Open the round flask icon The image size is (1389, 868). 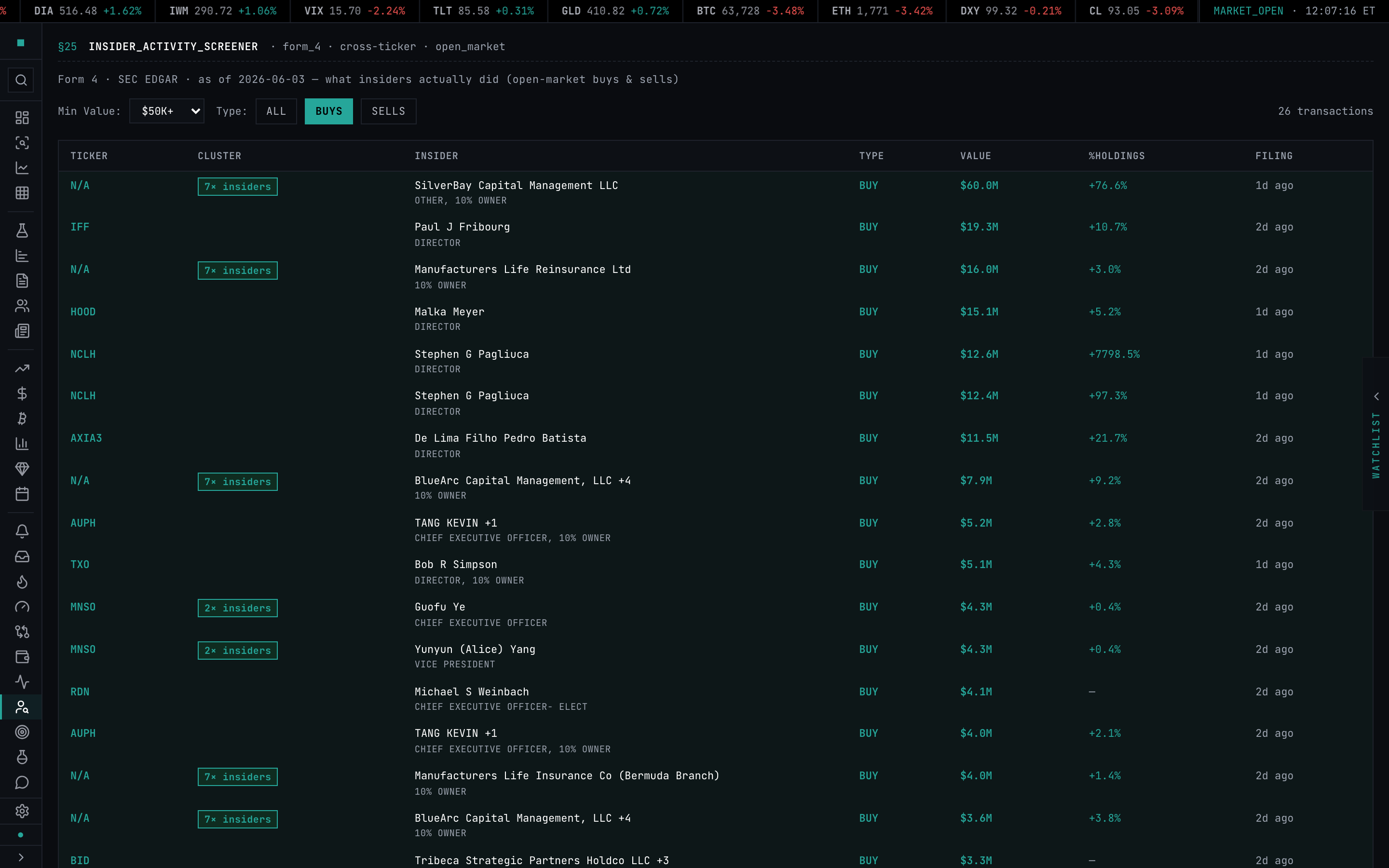coord(22,758)
